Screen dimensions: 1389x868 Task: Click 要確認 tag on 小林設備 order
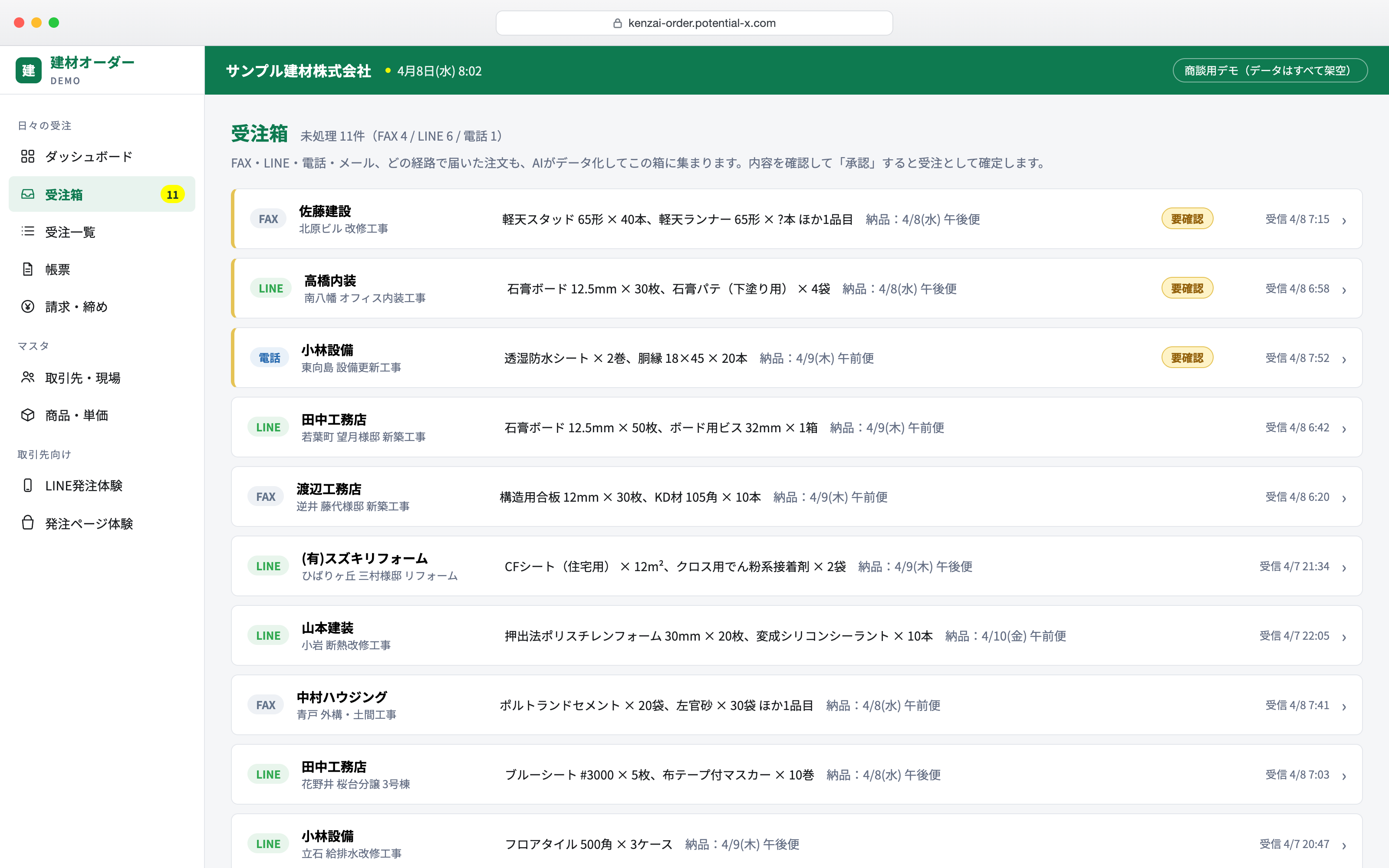tap(1187, 358)
